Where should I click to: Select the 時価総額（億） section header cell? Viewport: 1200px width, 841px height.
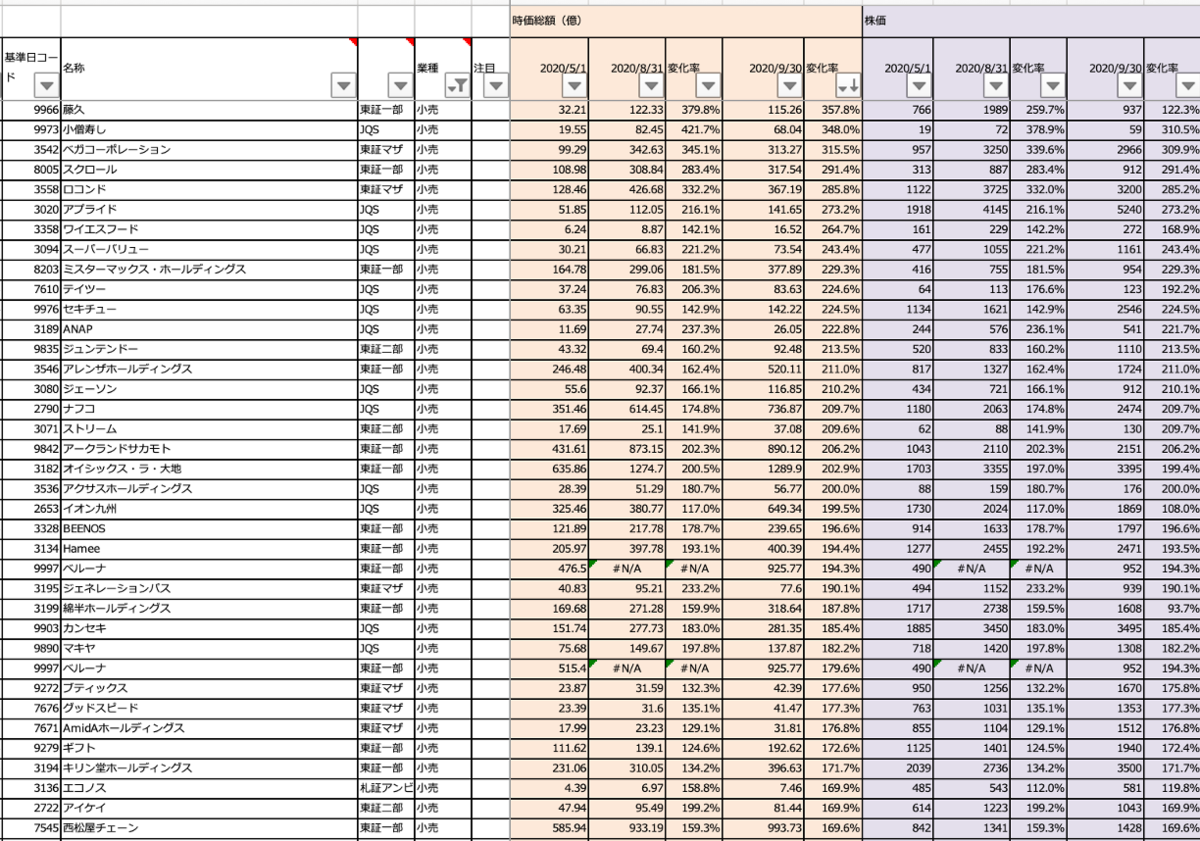coord(686,20)
